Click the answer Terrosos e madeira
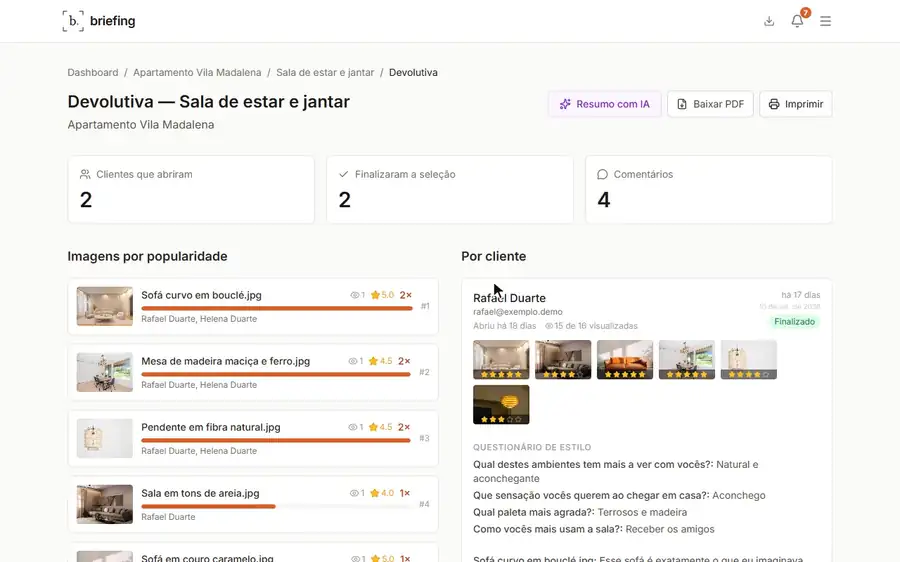900x562 pixels. pyautogui.click(x=642, y=512)
